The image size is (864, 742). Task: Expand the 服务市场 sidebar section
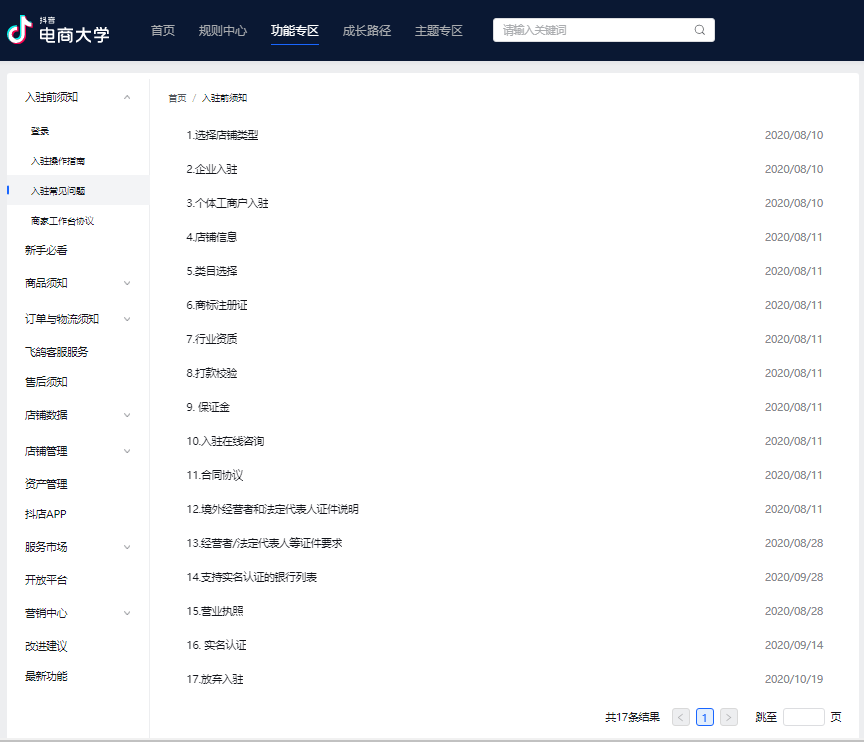127,547
